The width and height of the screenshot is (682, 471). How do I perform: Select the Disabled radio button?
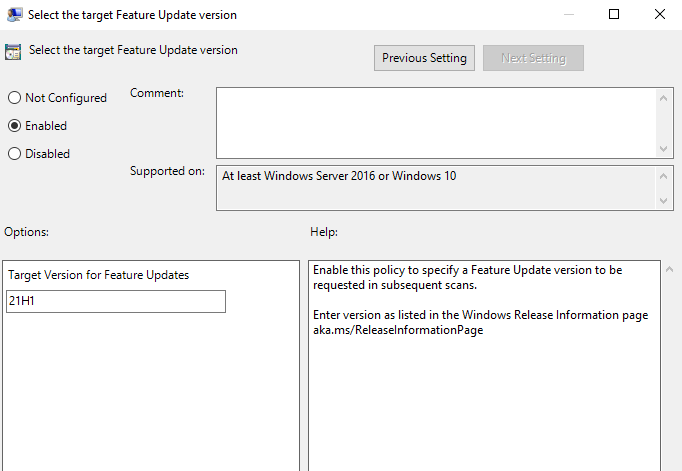click(x=14, y=154)
